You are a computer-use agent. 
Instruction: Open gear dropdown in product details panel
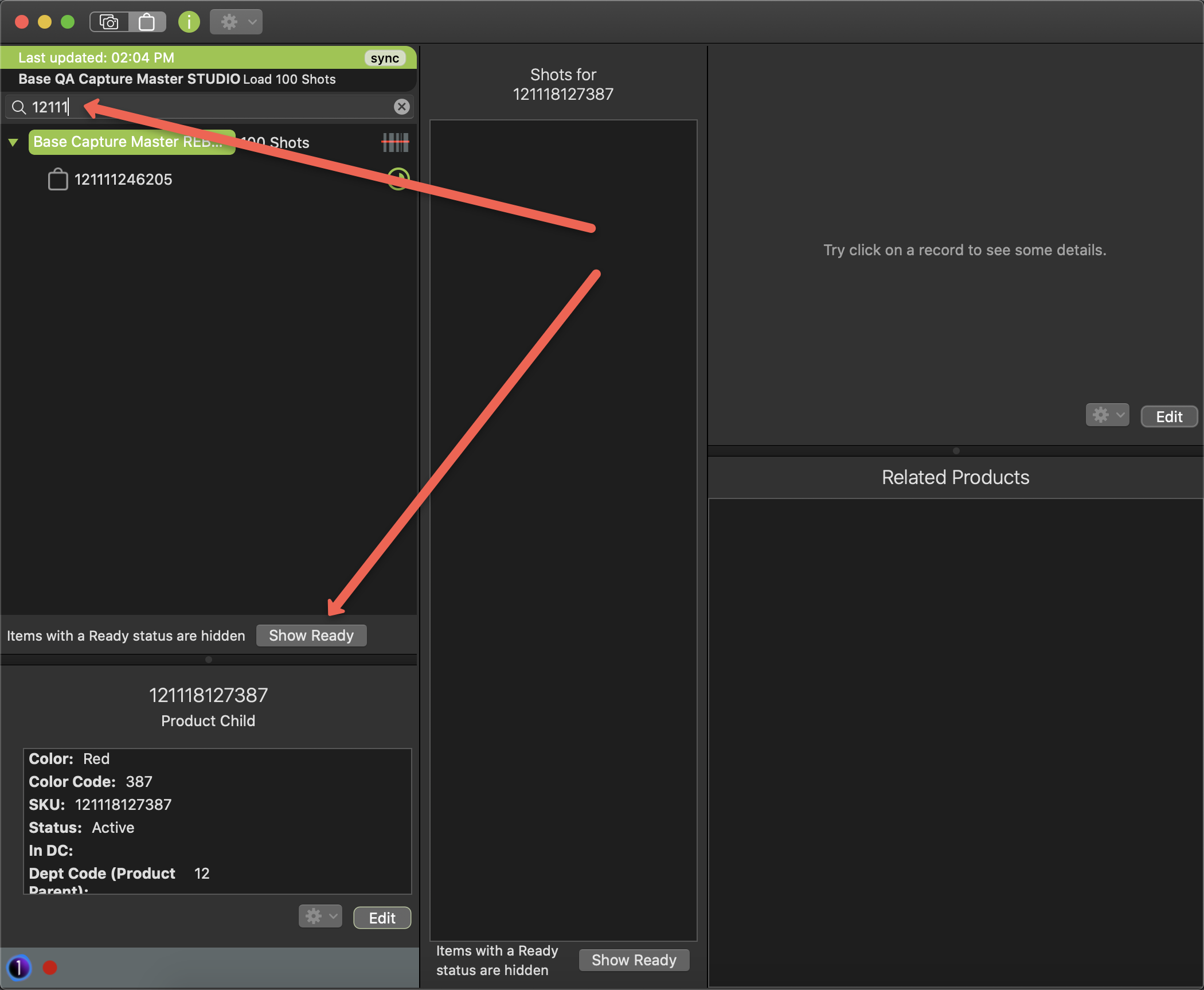[x=320, y=917]
